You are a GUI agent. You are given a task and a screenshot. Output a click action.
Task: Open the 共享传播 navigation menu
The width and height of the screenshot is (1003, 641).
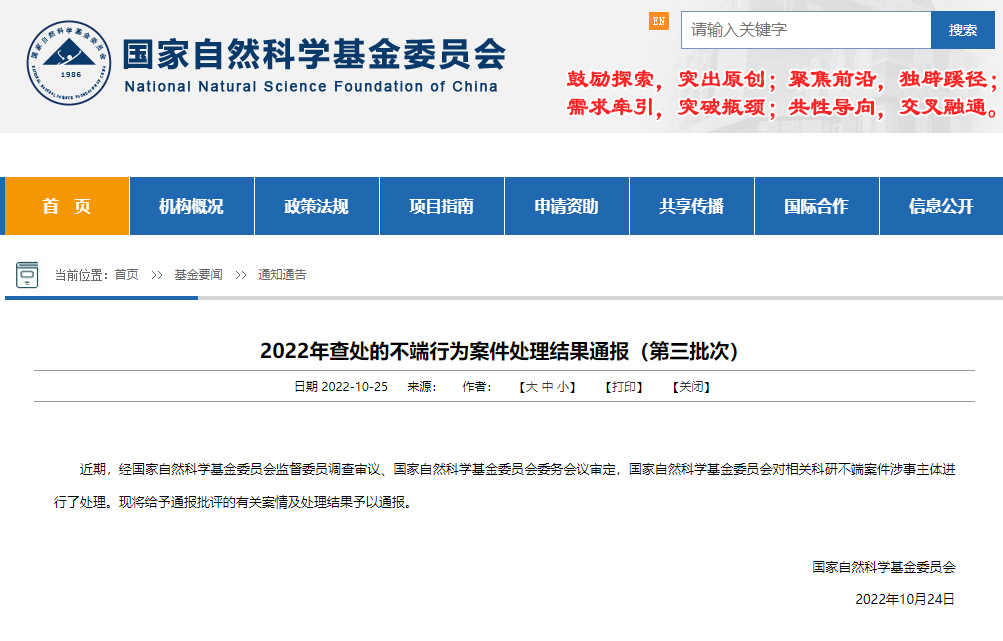(691, 206)
